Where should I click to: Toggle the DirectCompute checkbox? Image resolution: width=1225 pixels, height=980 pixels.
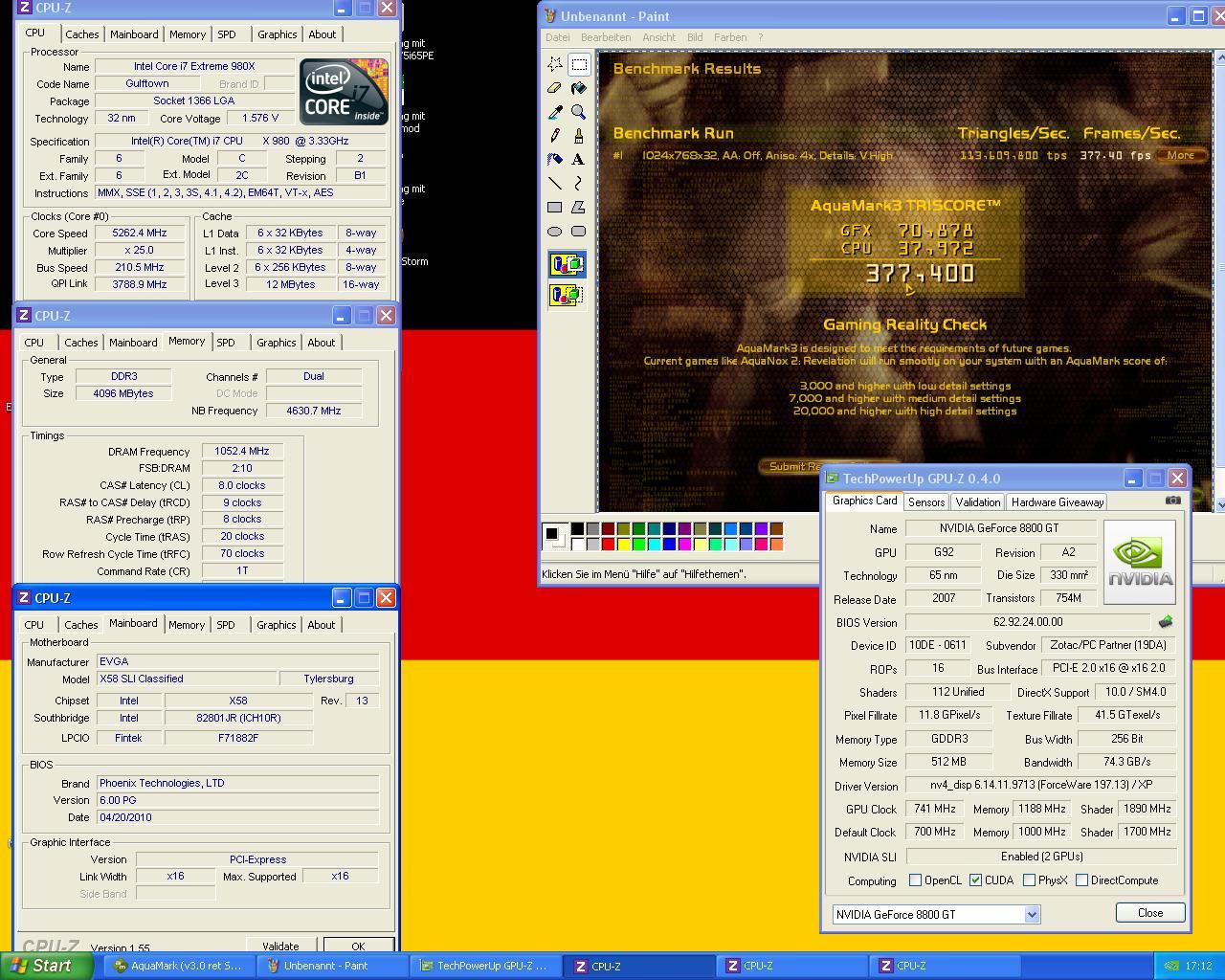pos(1081,880)
